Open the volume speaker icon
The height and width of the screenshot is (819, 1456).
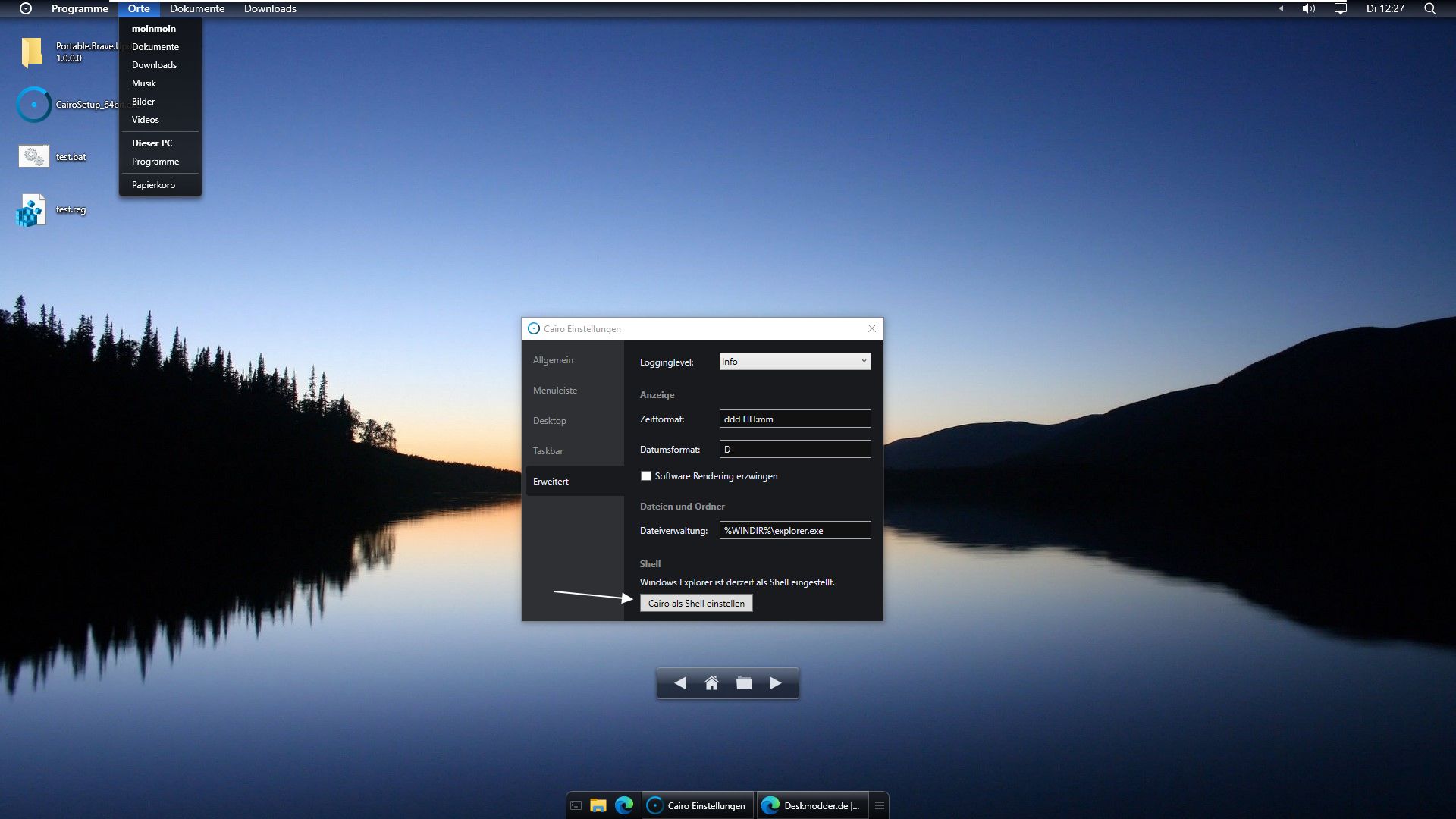[1309, 8]
